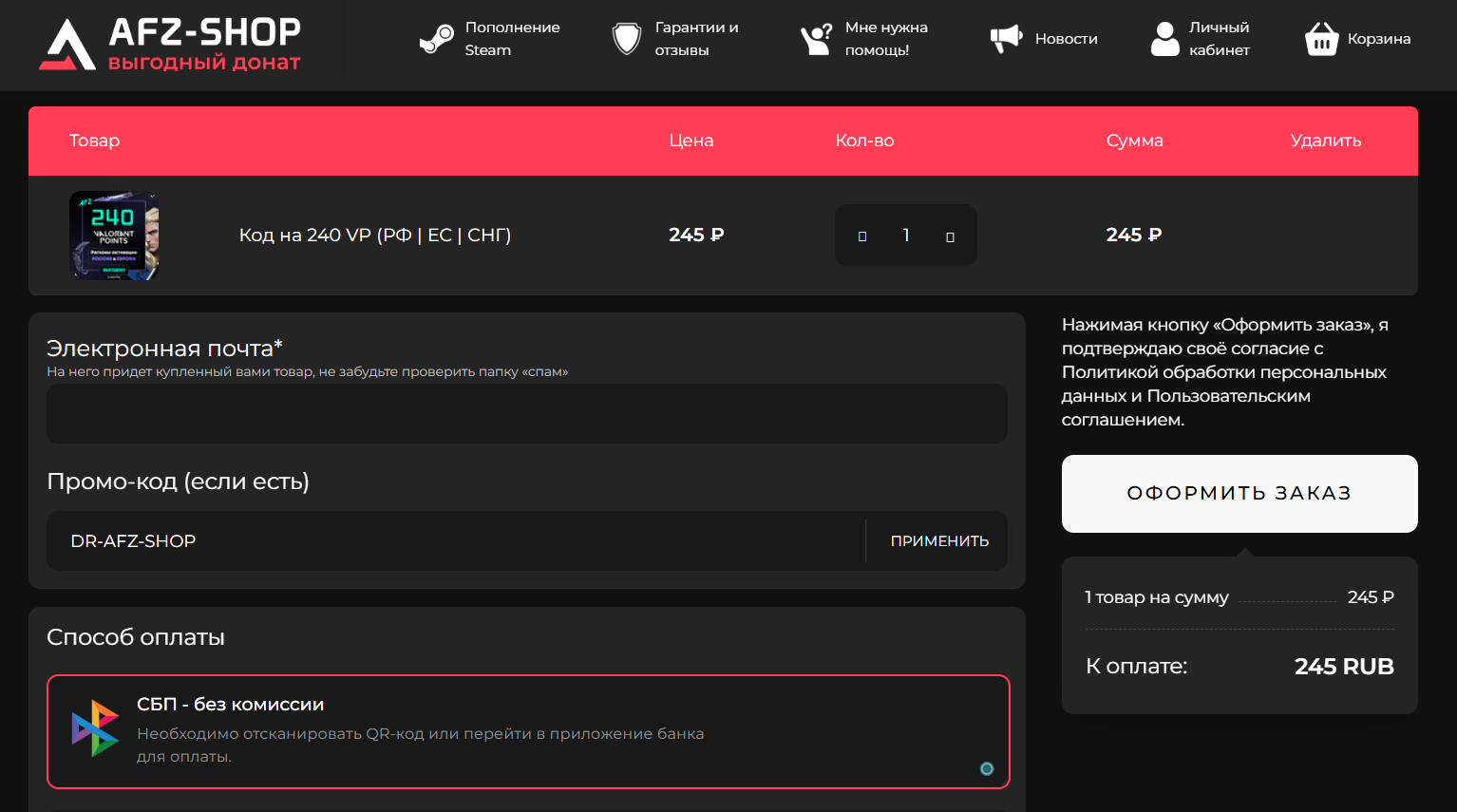Click the 245 ₽ value in Сумма column

pos(1134,235)
